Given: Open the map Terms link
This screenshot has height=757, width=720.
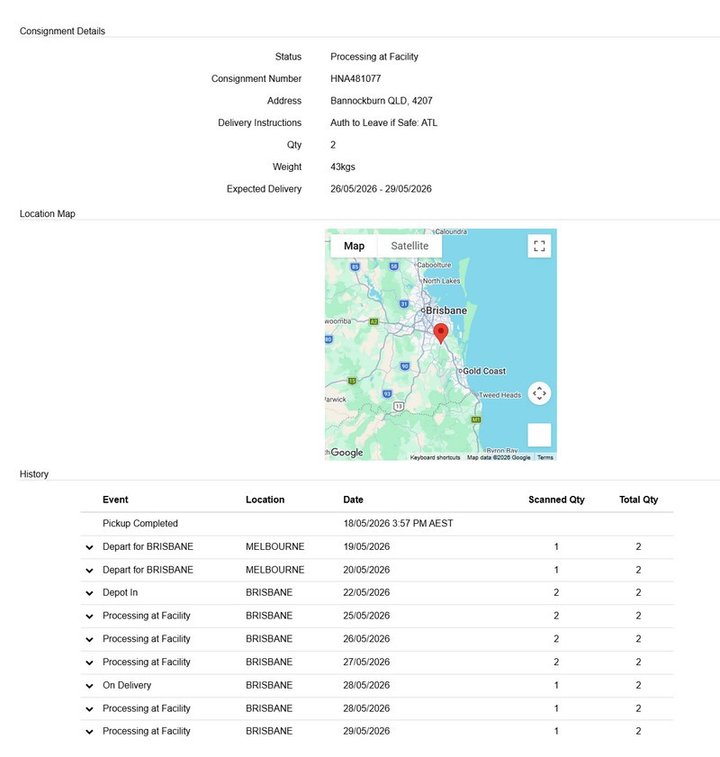Looking at the screenshot, I should [x=545, y=457].
